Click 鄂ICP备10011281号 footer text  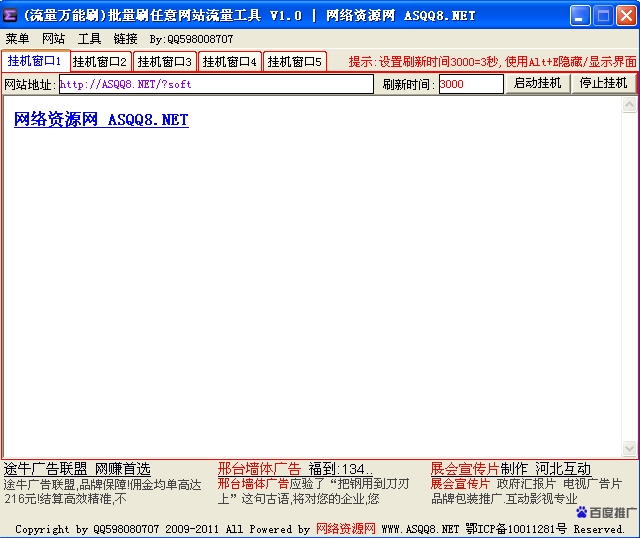tap(516, 529)
